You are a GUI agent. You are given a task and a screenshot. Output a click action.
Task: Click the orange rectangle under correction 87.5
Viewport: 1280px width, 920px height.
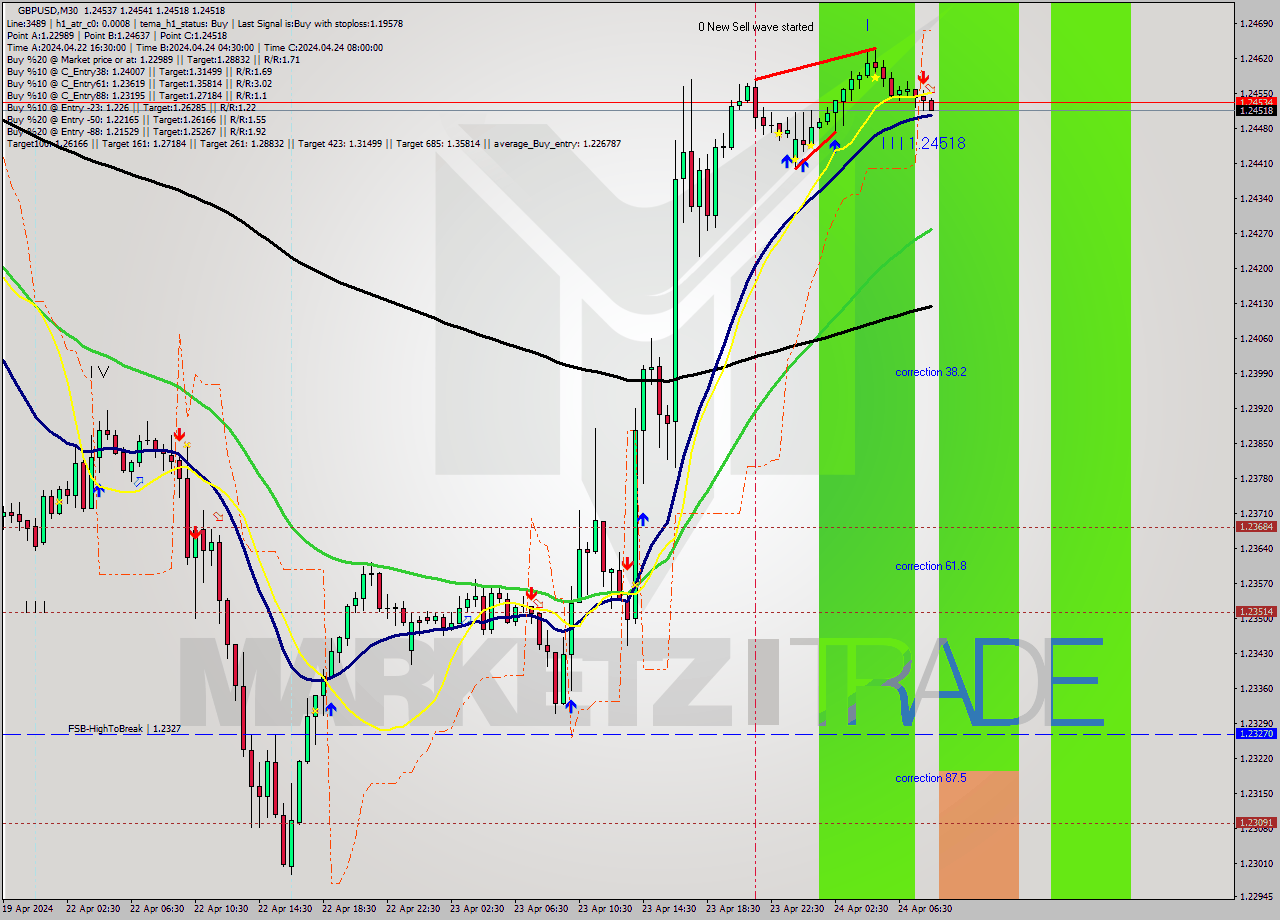[x=979, y=834]
